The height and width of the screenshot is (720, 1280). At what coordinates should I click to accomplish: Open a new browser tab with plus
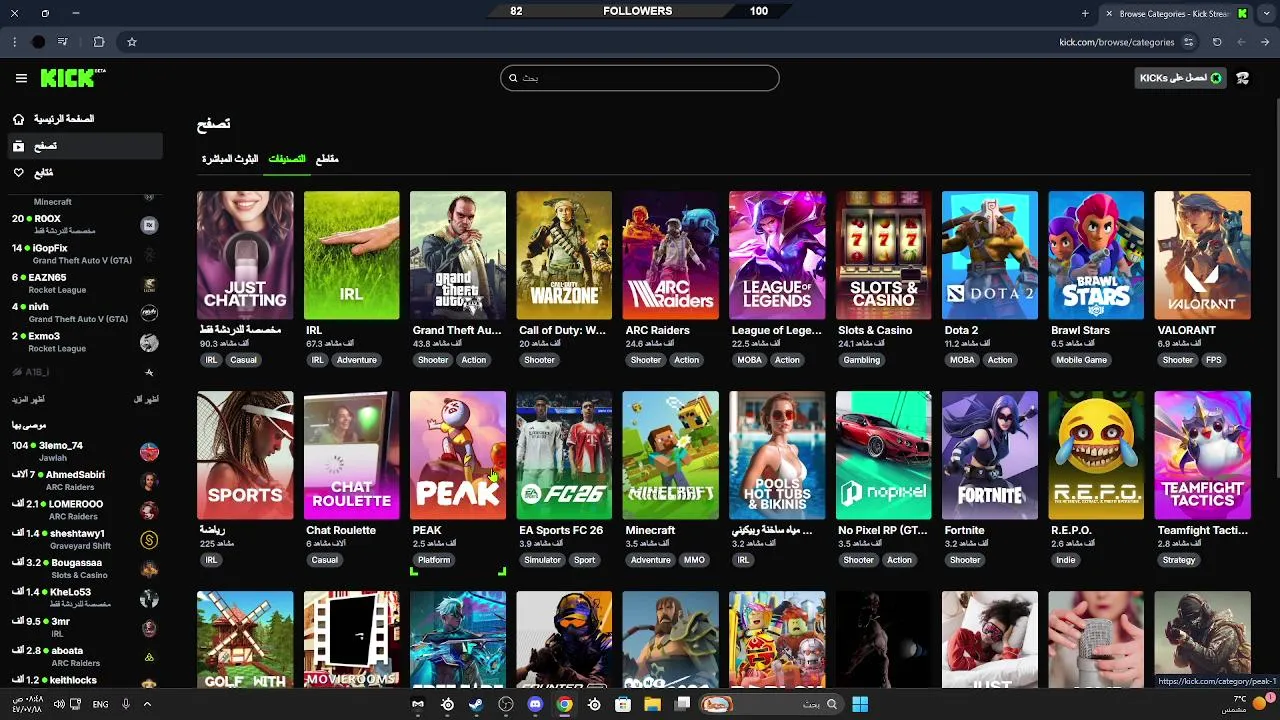pyautogui.click(x=1085, y=13)
